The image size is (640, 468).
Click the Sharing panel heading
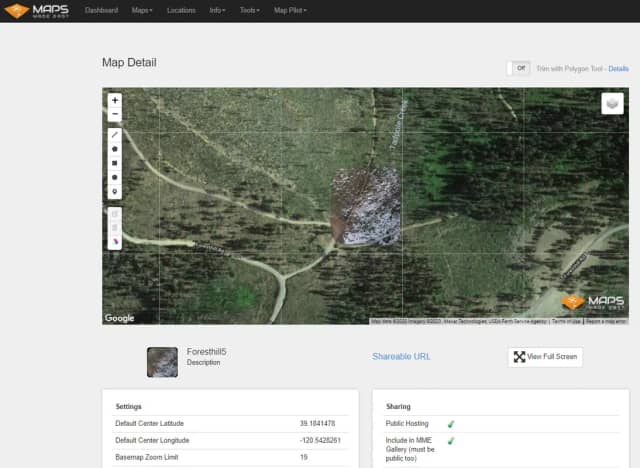(398, 407)
